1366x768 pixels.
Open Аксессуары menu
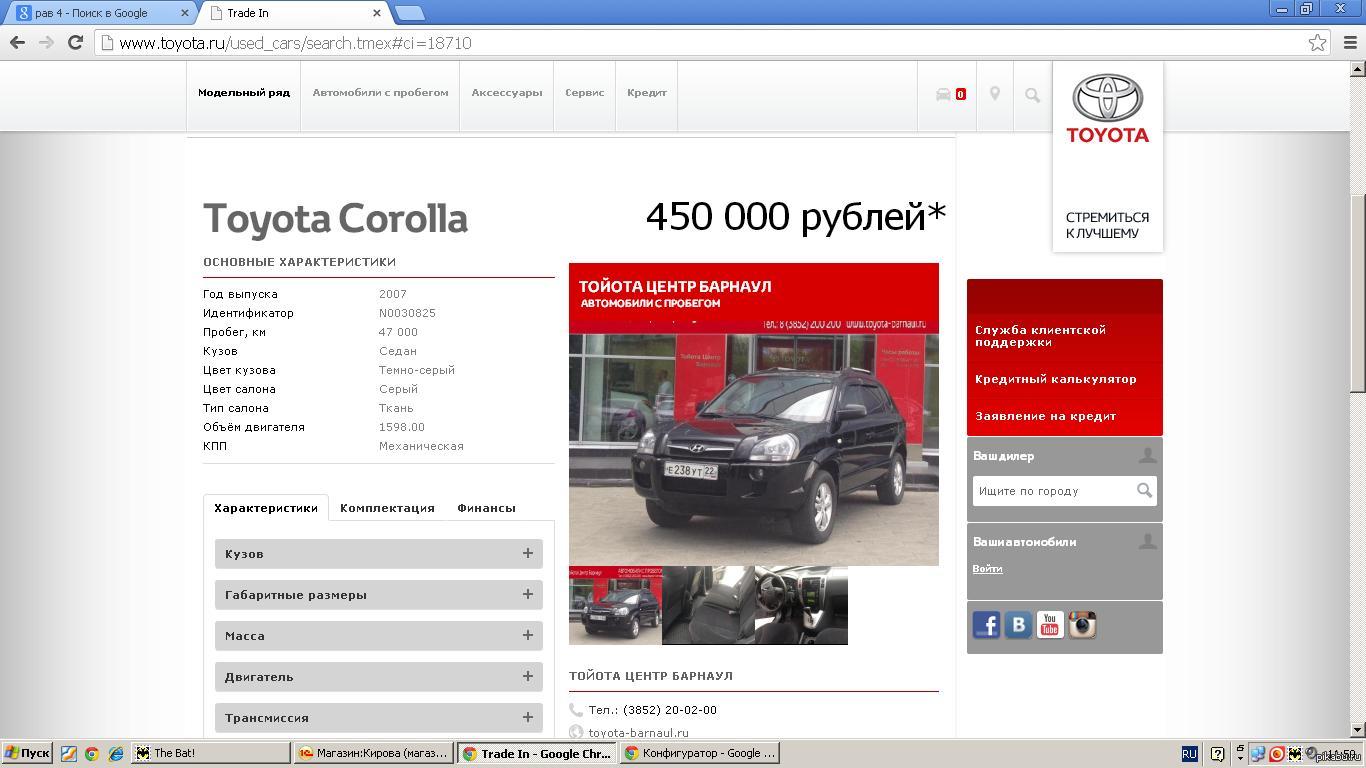point(507,93)
